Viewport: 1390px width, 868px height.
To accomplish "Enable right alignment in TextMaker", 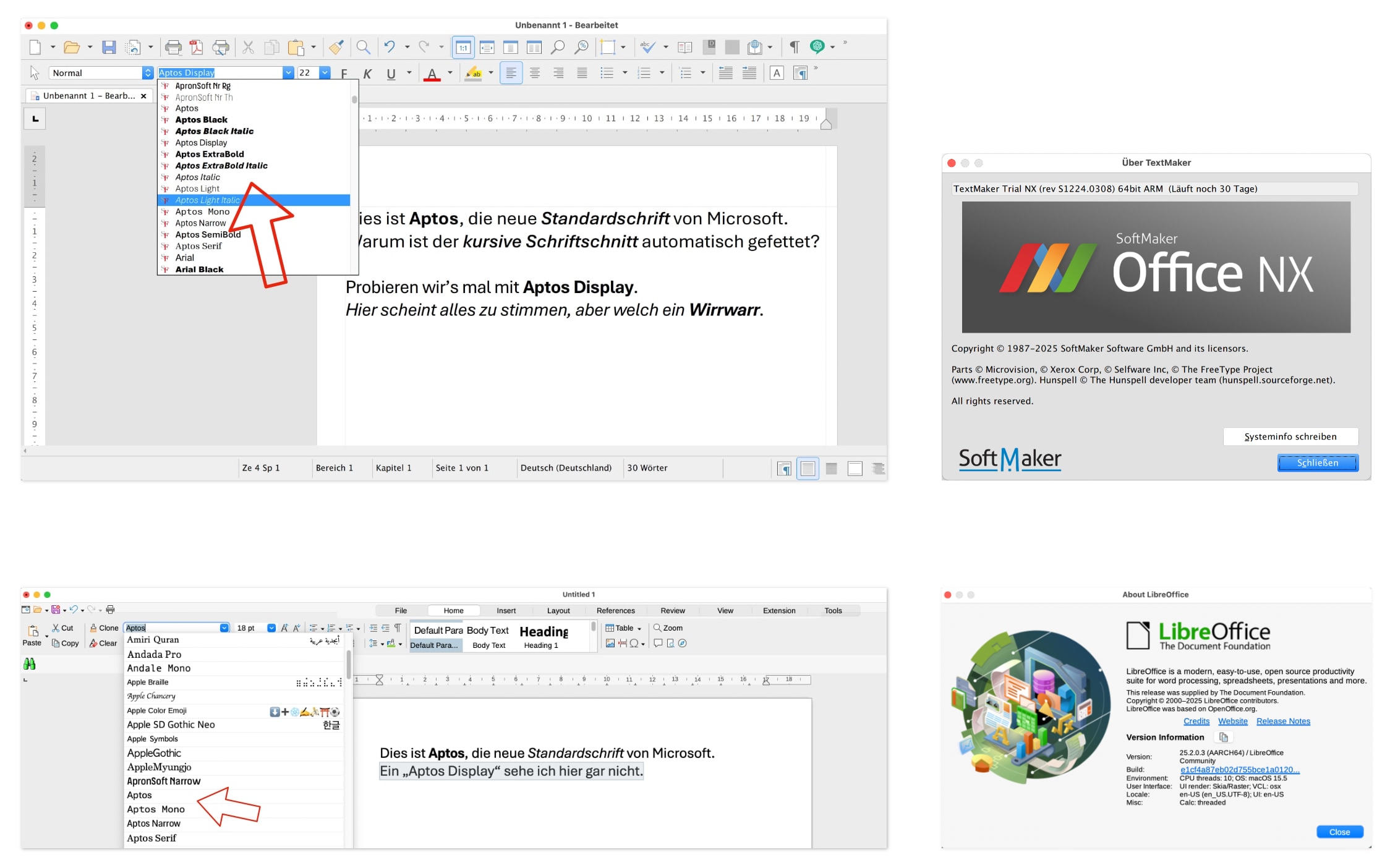I will (x=558, y=73).
